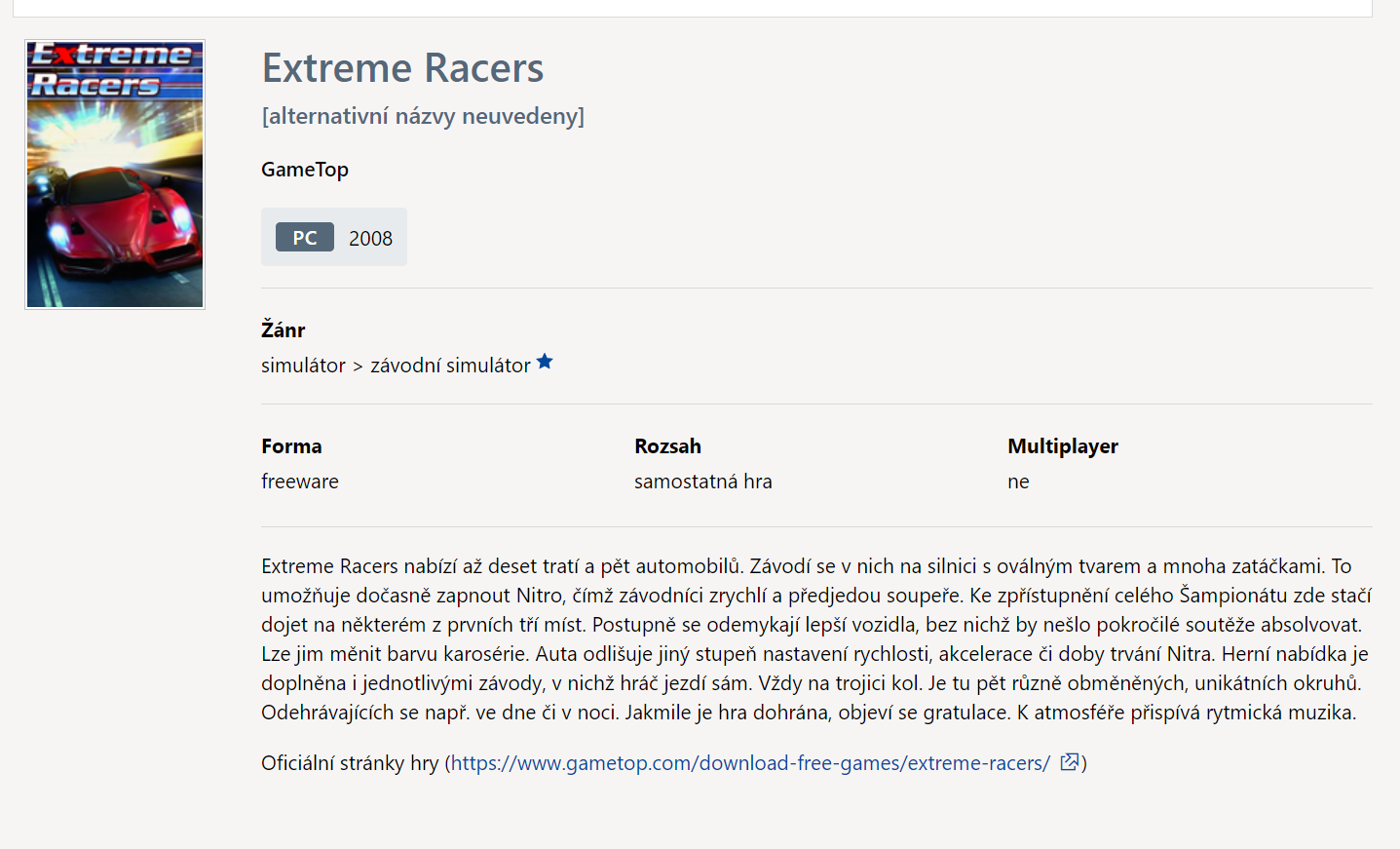Click the Multiplayer label

click(x=1063, y=446)
